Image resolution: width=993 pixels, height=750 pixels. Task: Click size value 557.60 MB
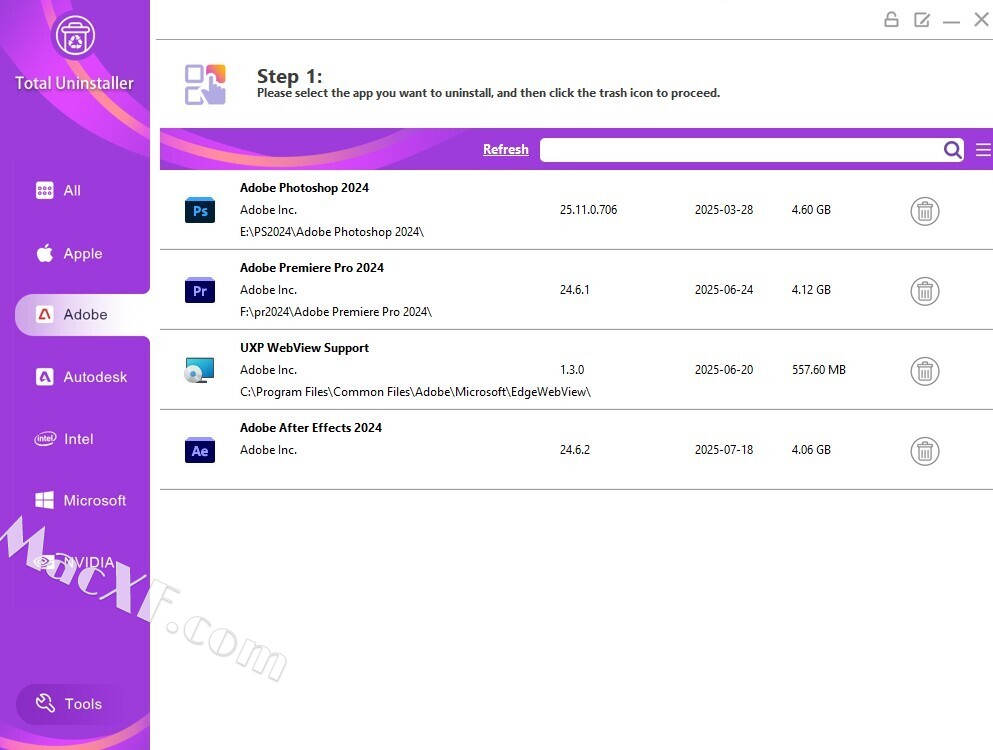[819, 369]
